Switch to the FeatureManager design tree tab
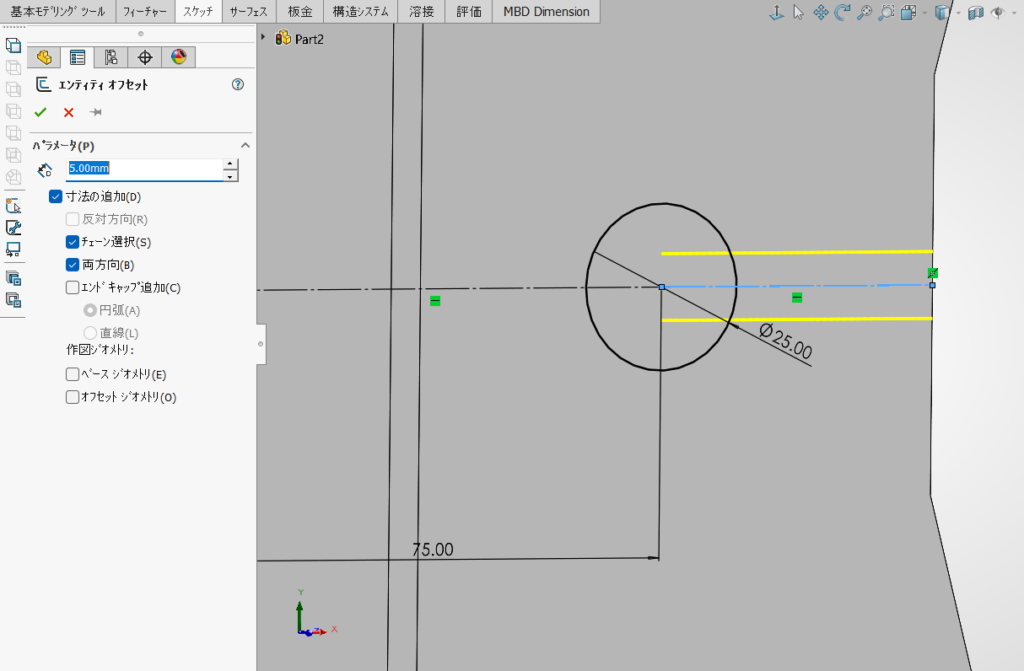1024x671 pixels. pyautogui.click(x=44, y=57)
